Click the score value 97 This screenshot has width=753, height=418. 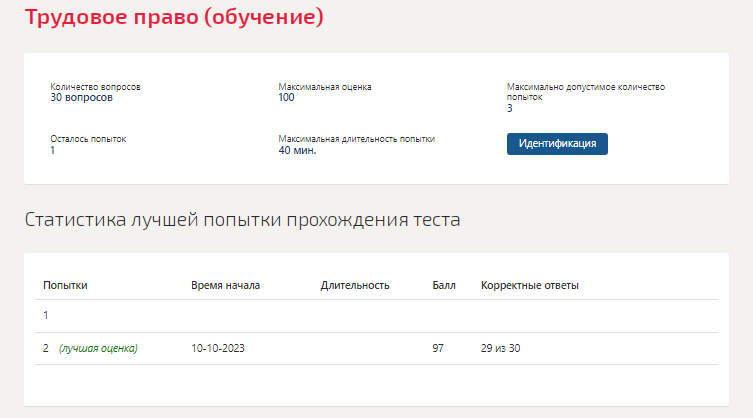pos(438,348)
